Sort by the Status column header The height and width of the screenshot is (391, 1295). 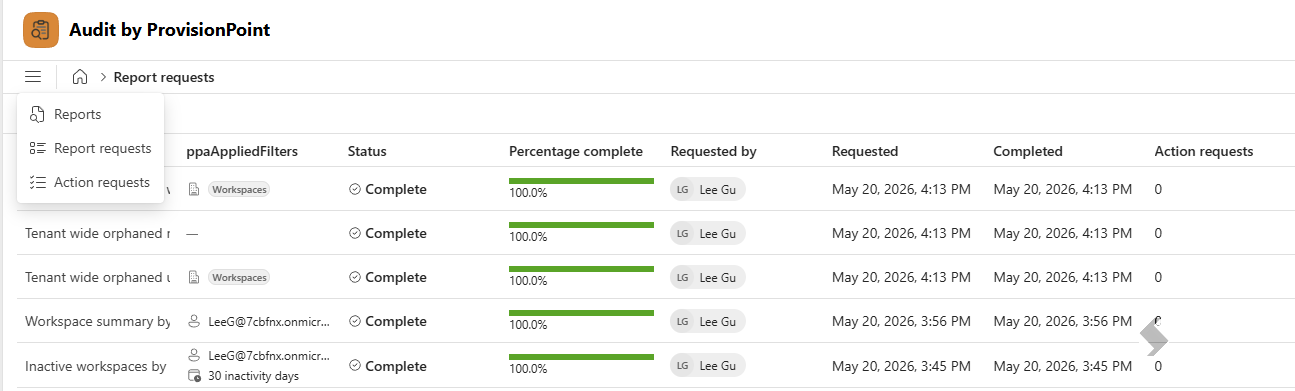(367, 151)
